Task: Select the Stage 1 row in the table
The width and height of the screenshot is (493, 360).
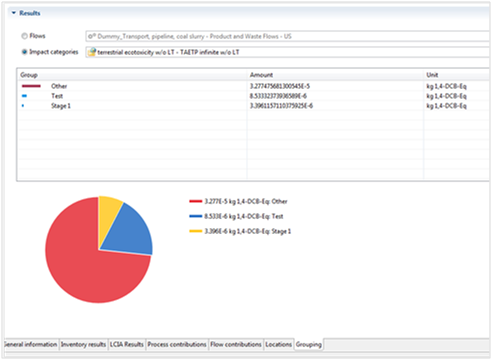Action: 253,106
